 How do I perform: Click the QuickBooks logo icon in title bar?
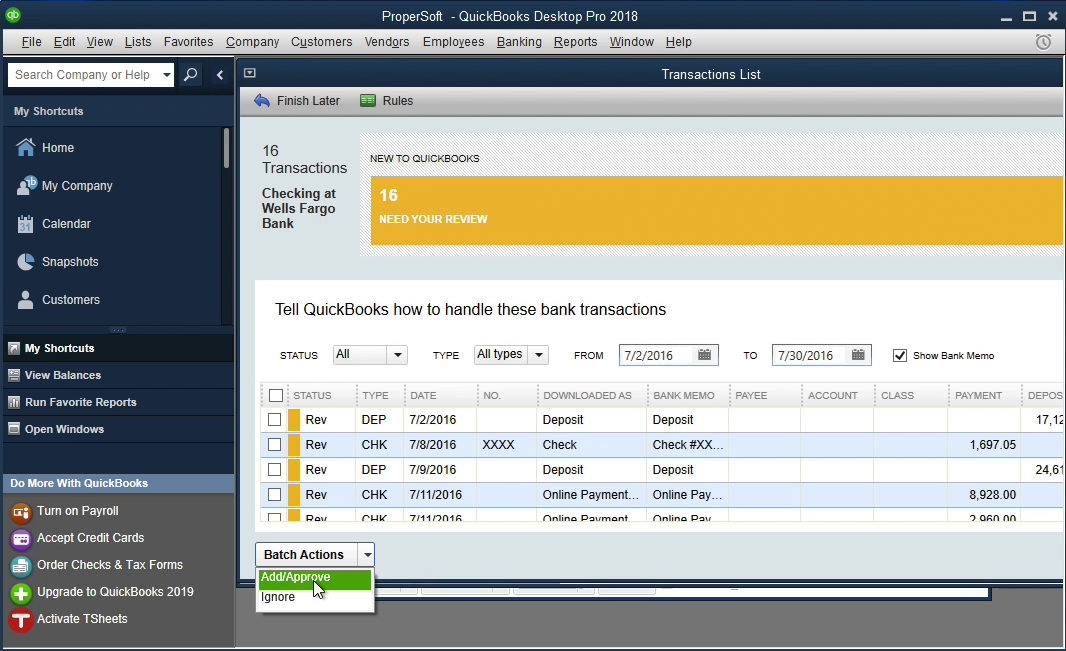[13, 14]
